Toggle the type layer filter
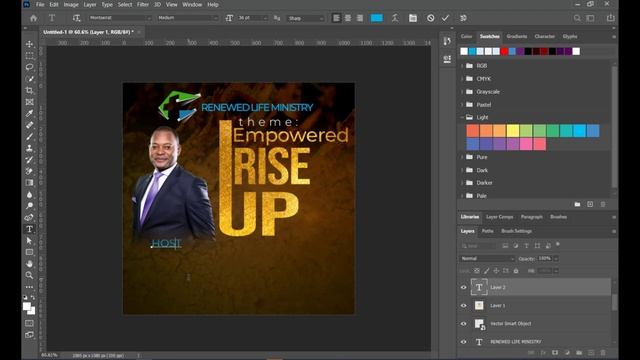Image resolution: width=640 pixels, height=360 pixels. coord(527,246)
